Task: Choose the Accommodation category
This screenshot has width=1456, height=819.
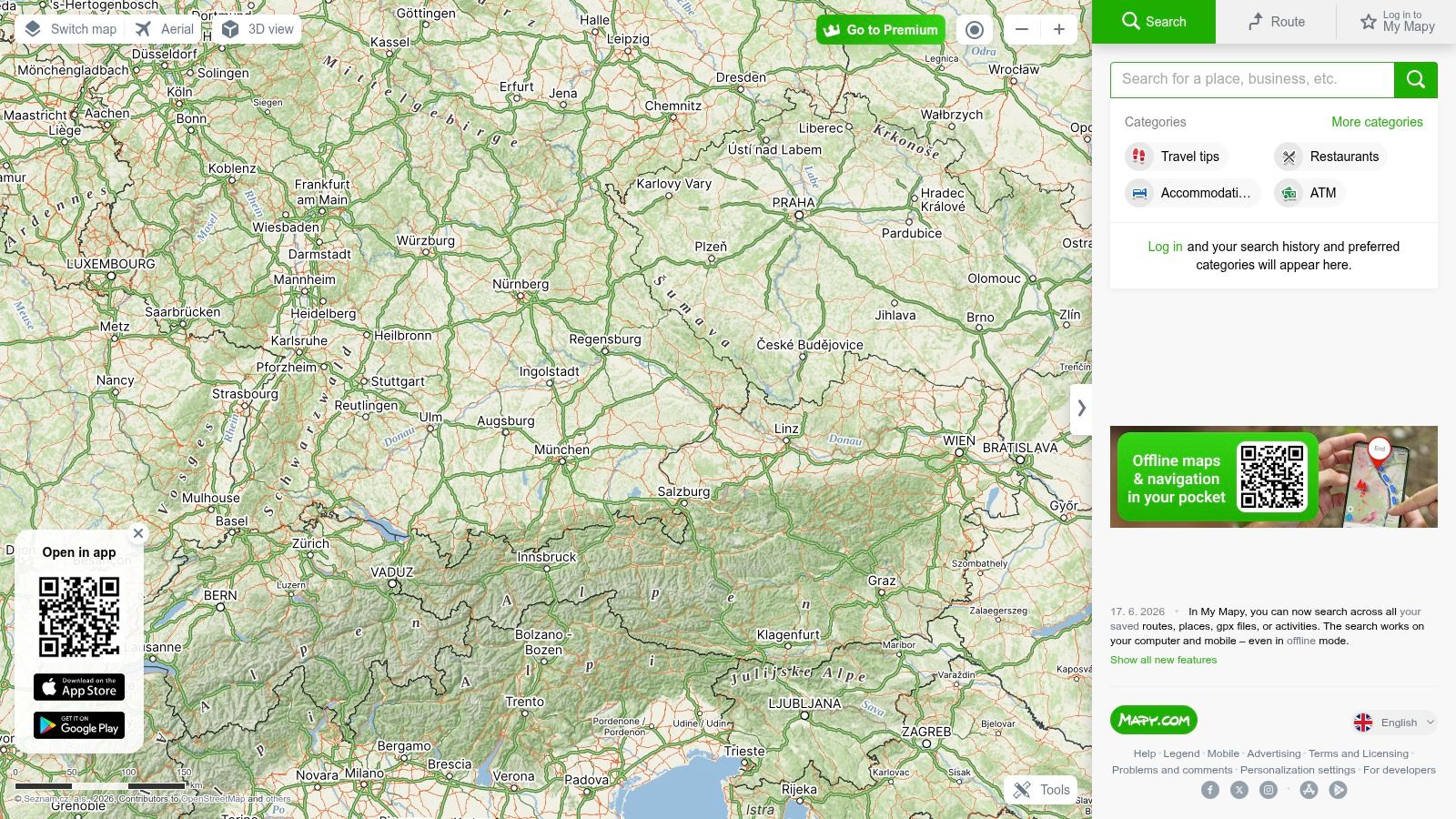Action: 1192,193
